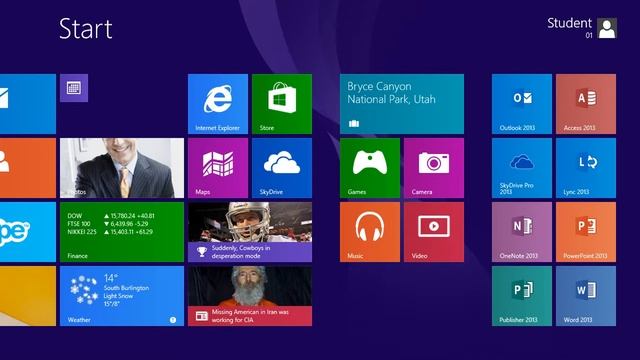This screenshot has width=640, height=360.
Task: Open the Missing American in Iran news story
Action: pyautogui.click(x=250, y=296)
